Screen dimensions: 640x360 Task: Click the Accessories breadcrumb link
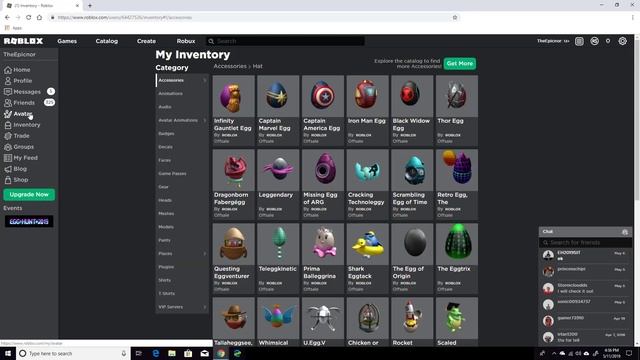tap(230, 66)
